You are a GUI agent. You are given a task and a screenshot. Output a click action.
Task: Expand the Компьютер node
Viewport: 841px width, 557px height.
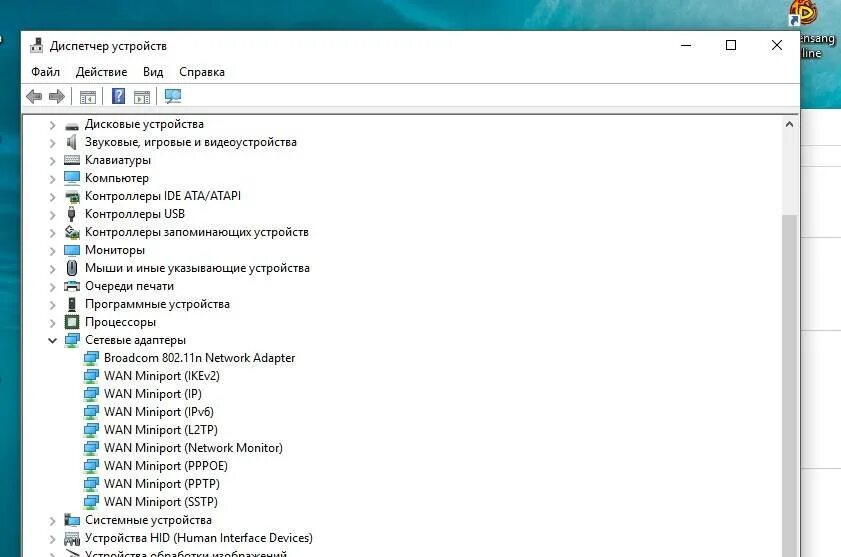53,179
